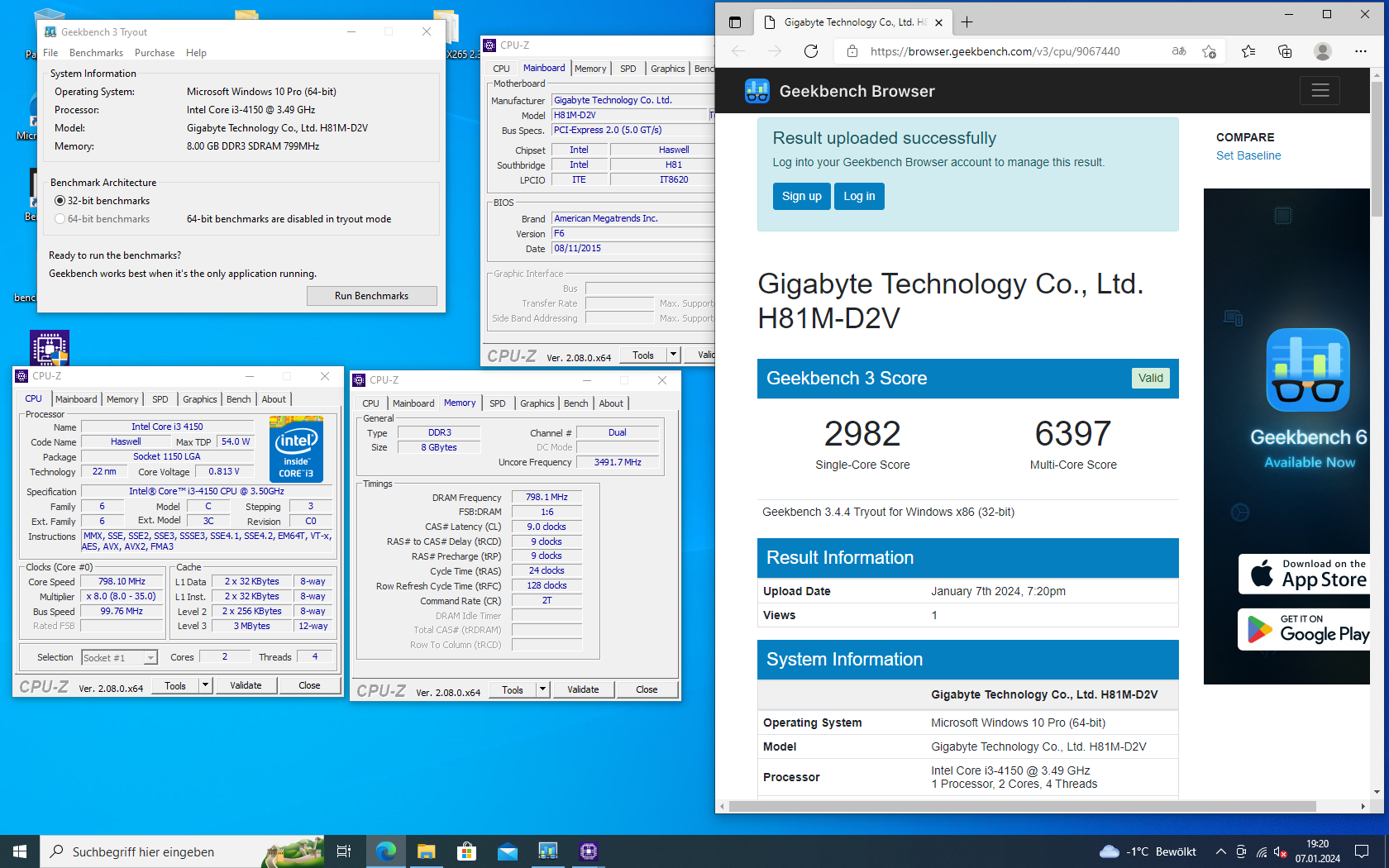Open the notification center icon
The height and width of the screenshot is (868, 1389).
click(1362, 851)
